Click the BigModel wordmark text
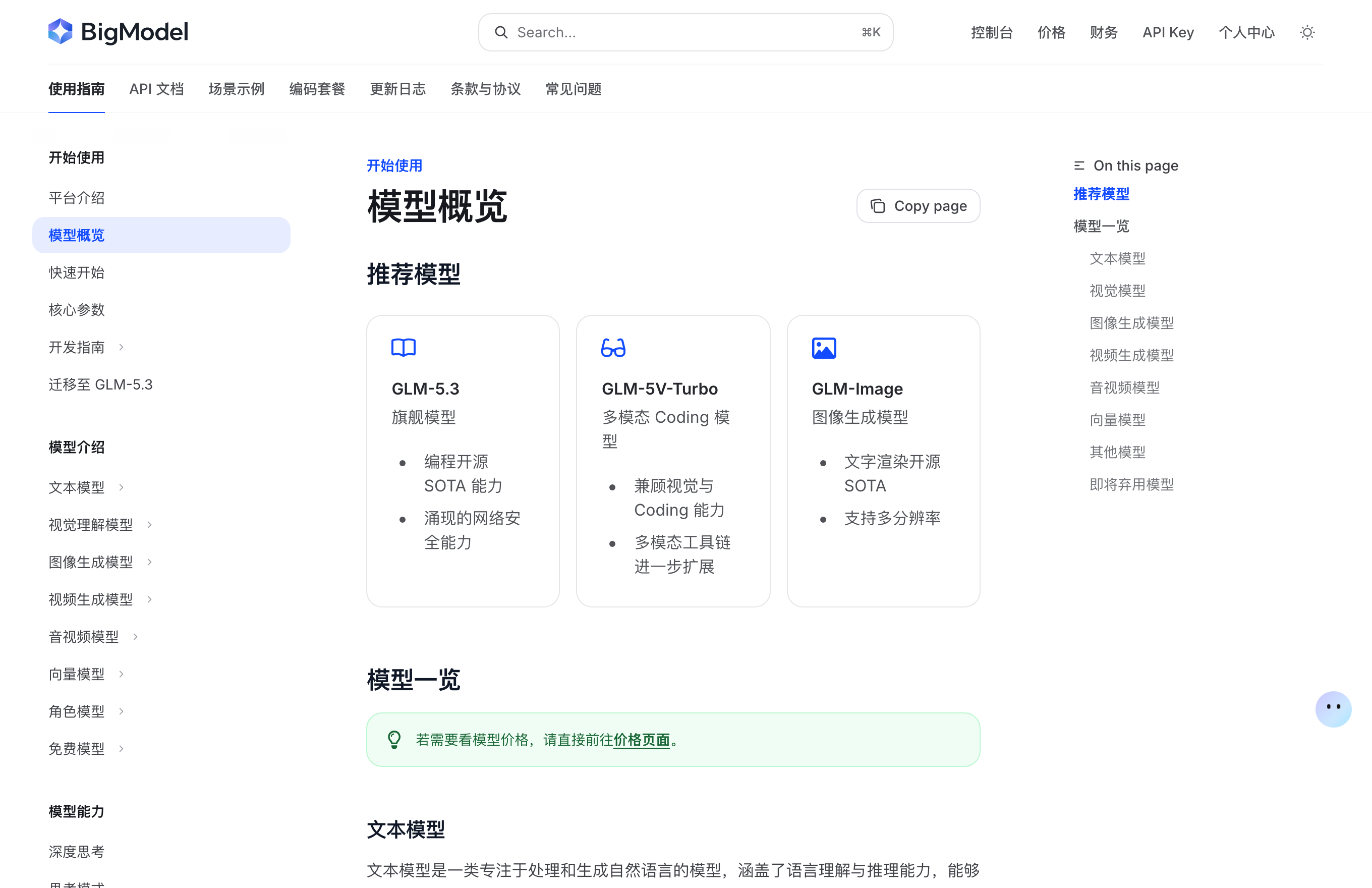1372x888 pixels. point(134,32)
